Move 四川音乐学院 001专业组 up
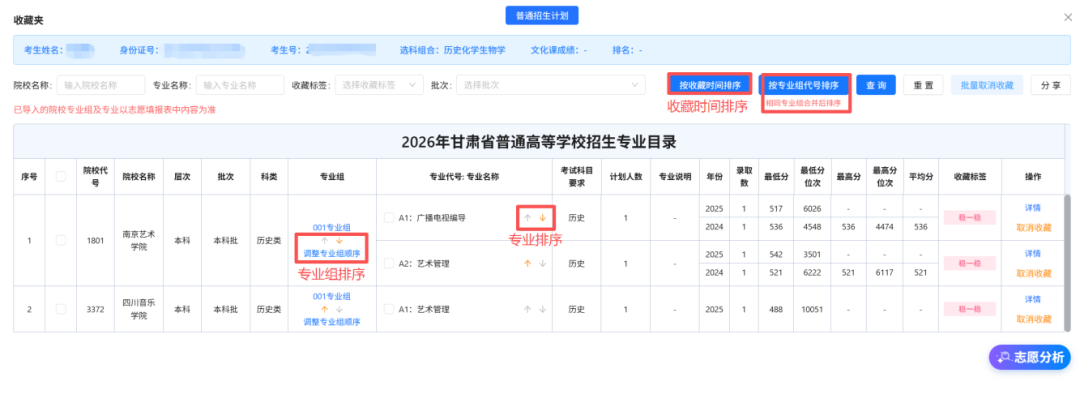This screenshot has height=403, width=1080. pos(324,309)
